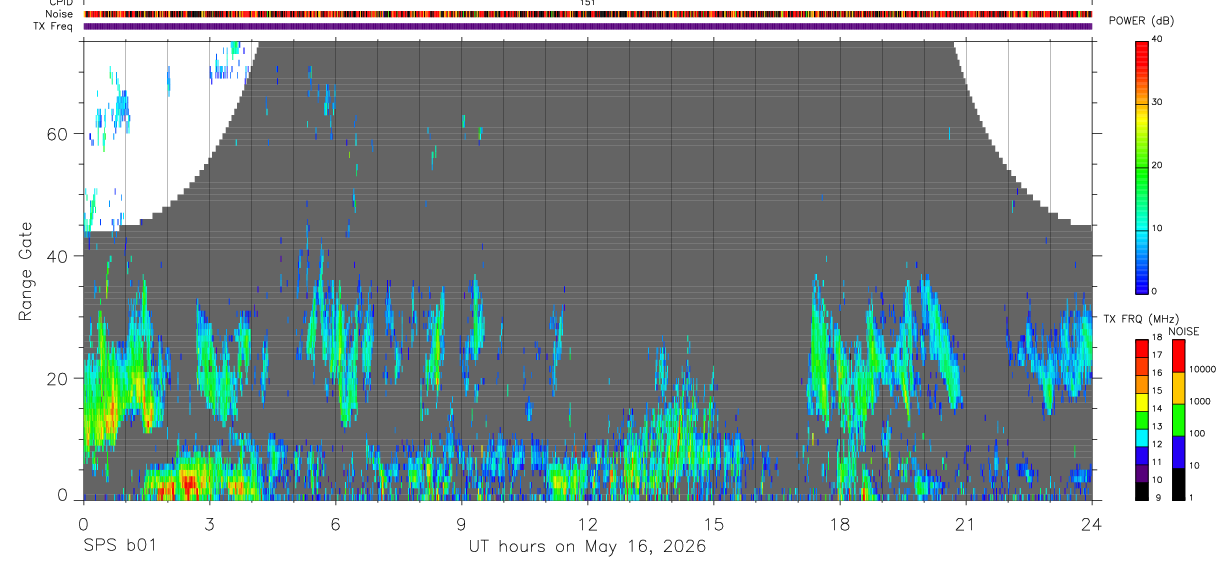Click the 12 UT hour axis label
The image size is (1228, 567).
[x=588, y=523]
